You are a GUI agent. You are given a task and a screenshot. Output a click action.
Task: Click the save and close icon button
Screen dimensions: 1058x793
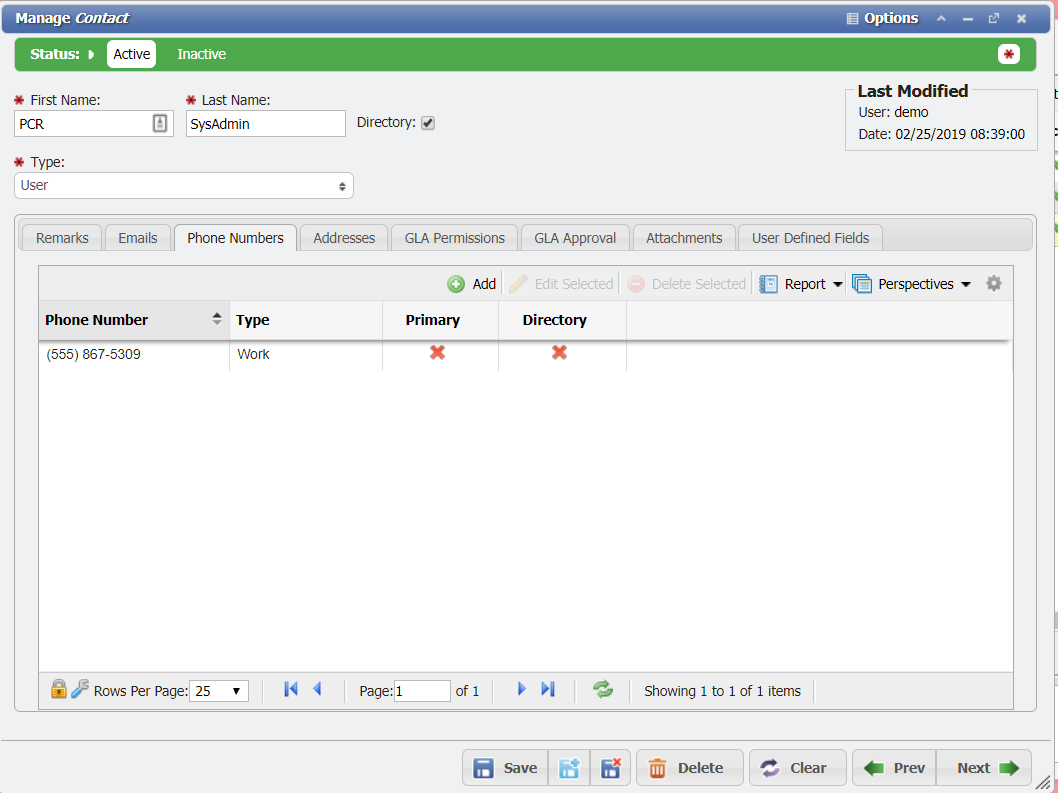(x=610, y=768)
